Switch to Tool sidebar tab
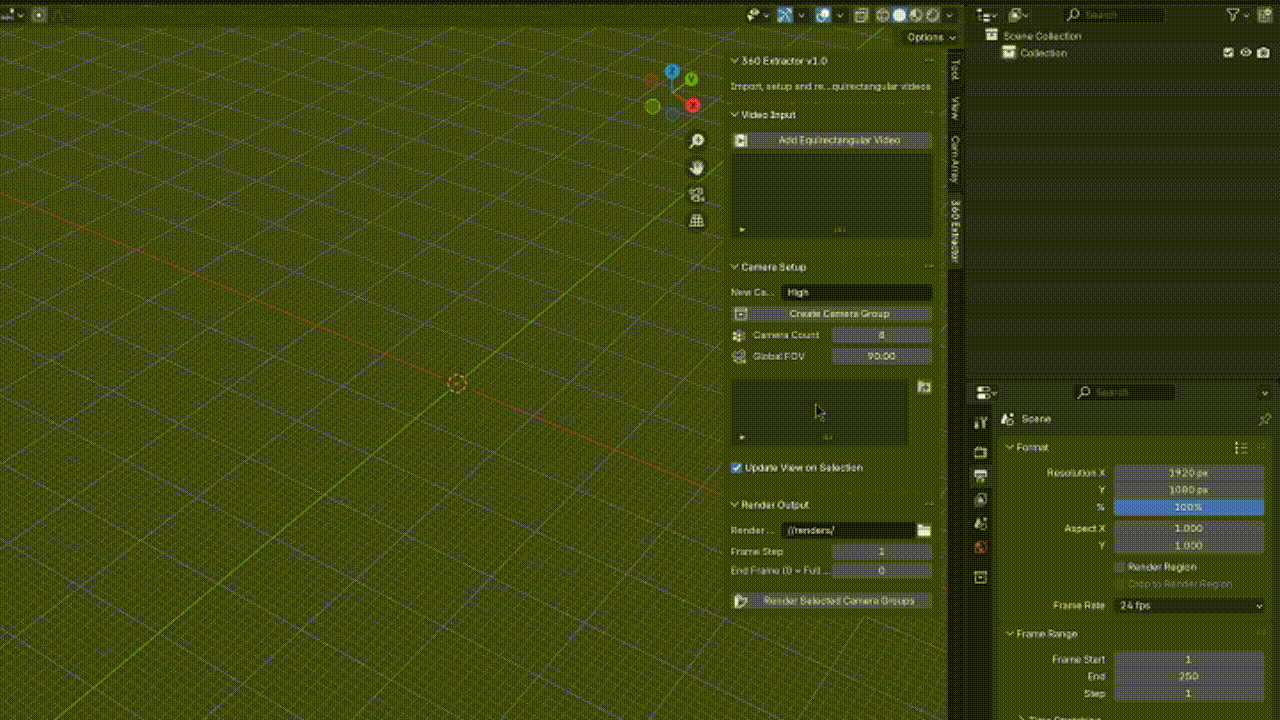The image size is (1280, 720). pos(955,69)
